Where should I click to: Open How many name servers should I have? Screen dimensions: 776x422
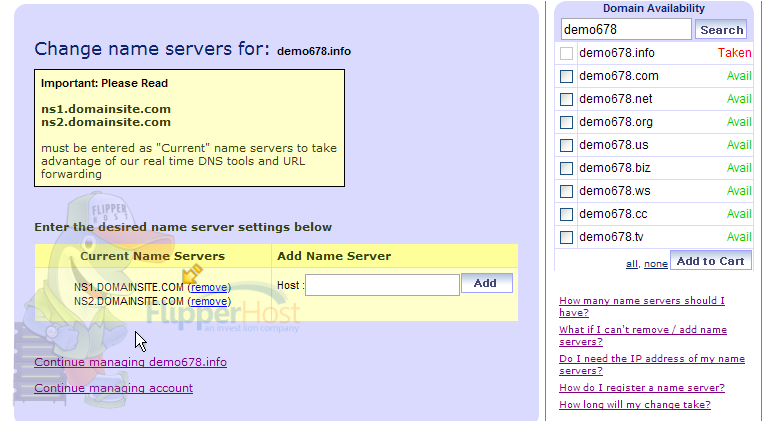642,306
